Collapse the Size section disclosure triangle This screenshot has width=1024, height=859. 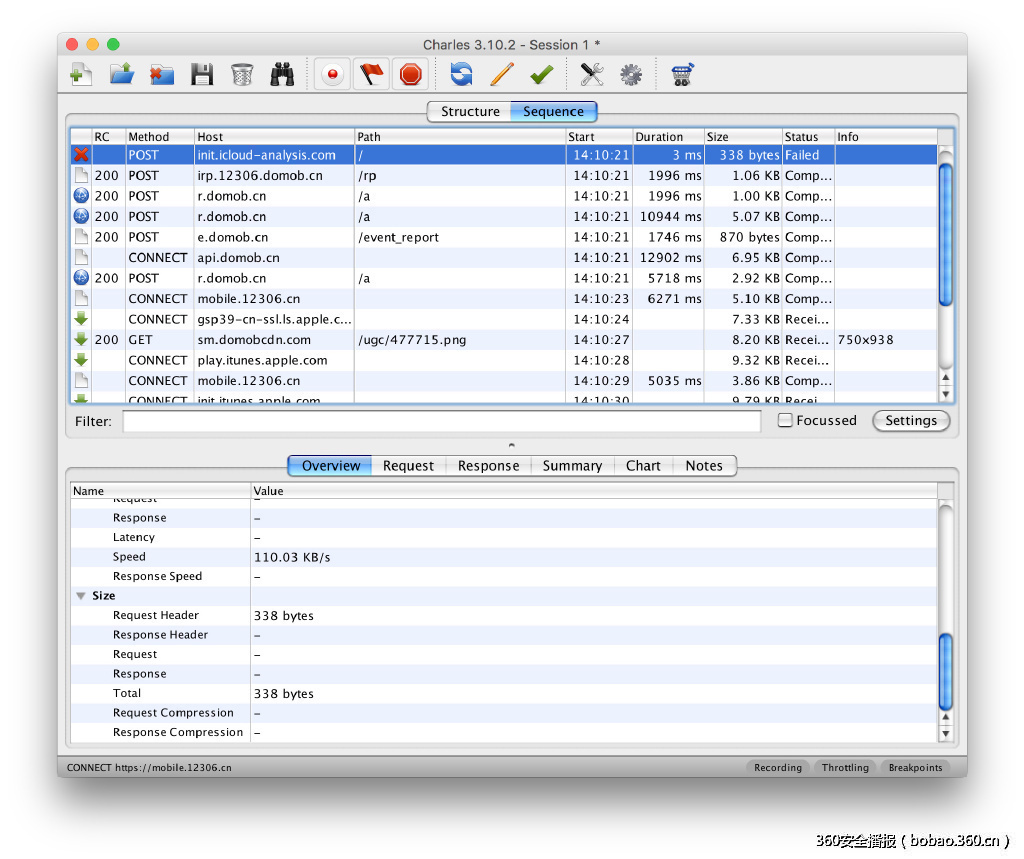[x=80, y=596]
